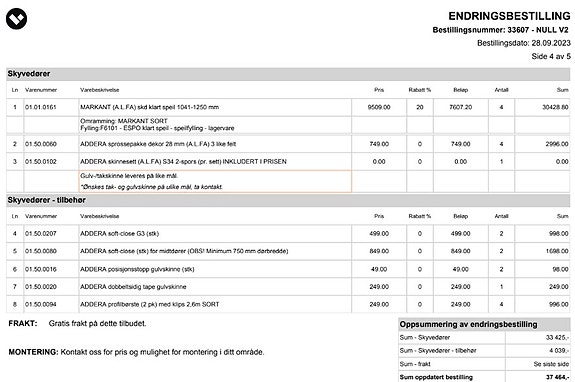Click item number 01.50.0207
The height and width of the screenshot is (382, 575).
pos(41,234)
